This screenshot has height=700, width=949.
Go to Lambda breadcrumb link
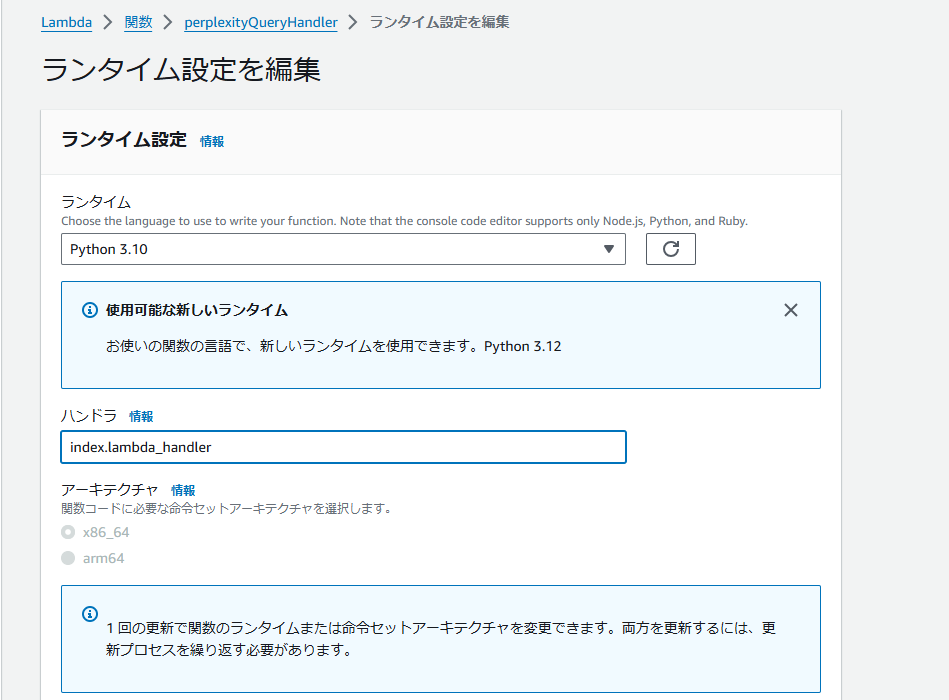(x=67, y=22)
